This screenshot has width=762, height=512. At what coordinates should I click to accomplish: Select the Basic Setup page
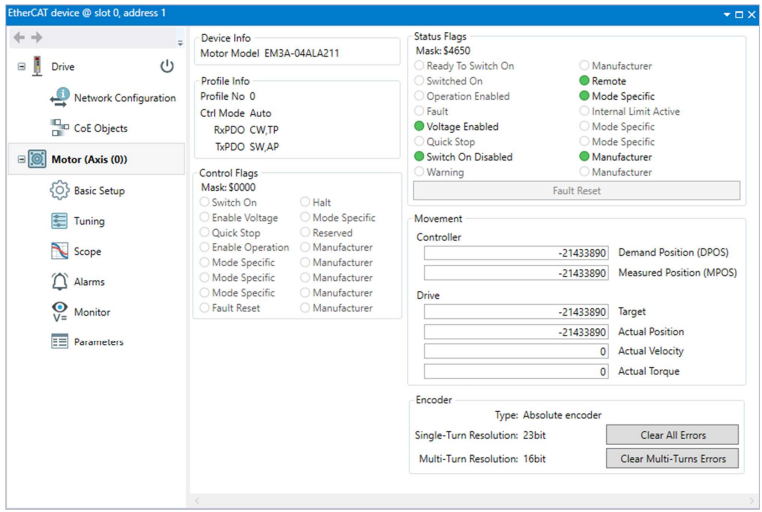(x=99, y=190)
